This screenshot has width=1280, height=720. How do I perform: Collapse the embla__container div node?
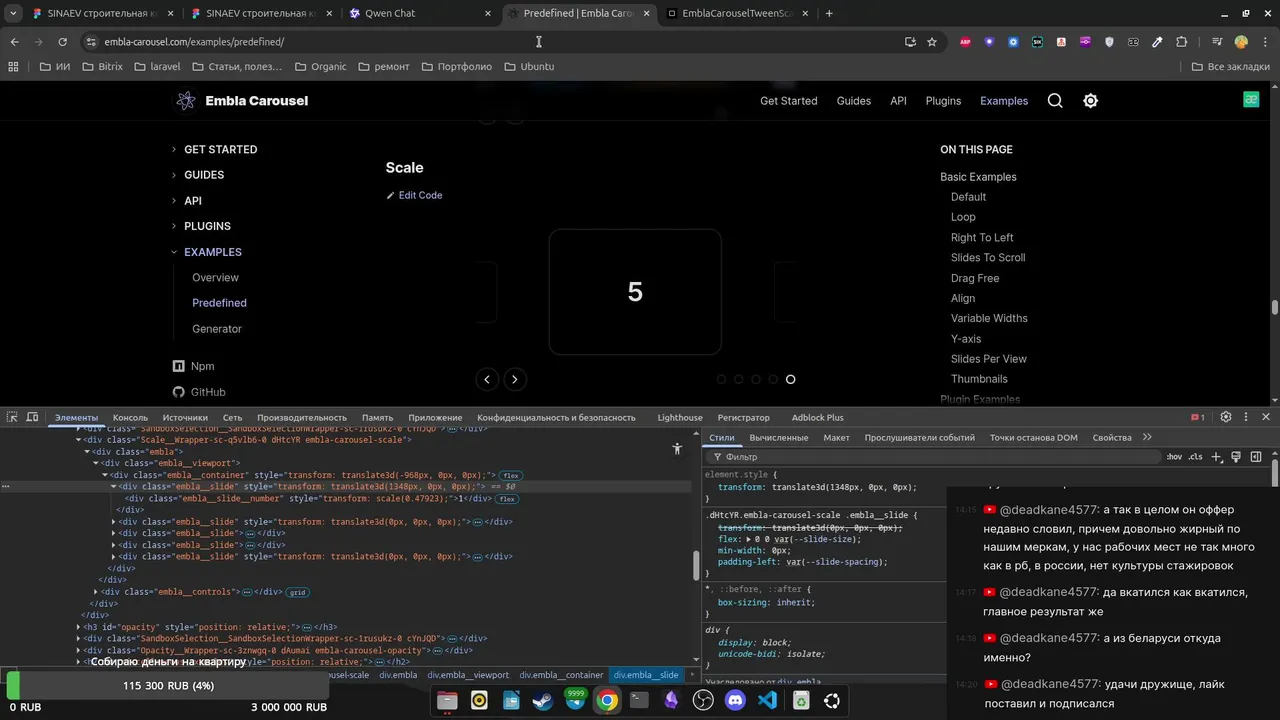105,475
